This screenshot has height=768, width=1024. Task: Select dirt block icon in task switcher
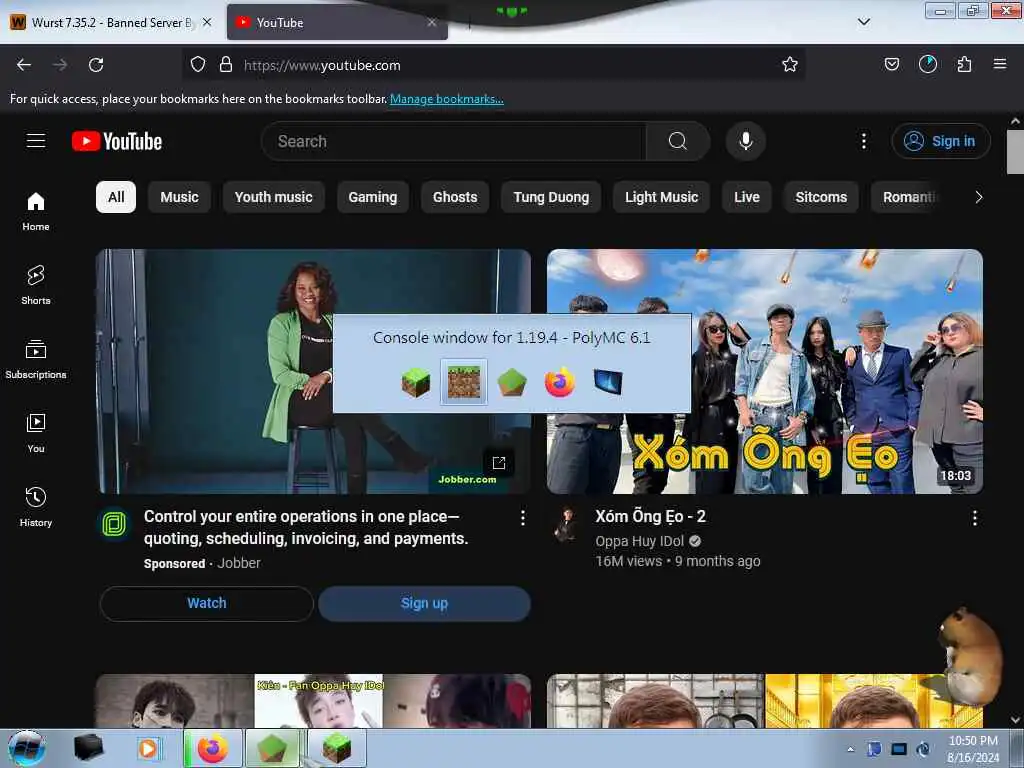pos(464,382)
